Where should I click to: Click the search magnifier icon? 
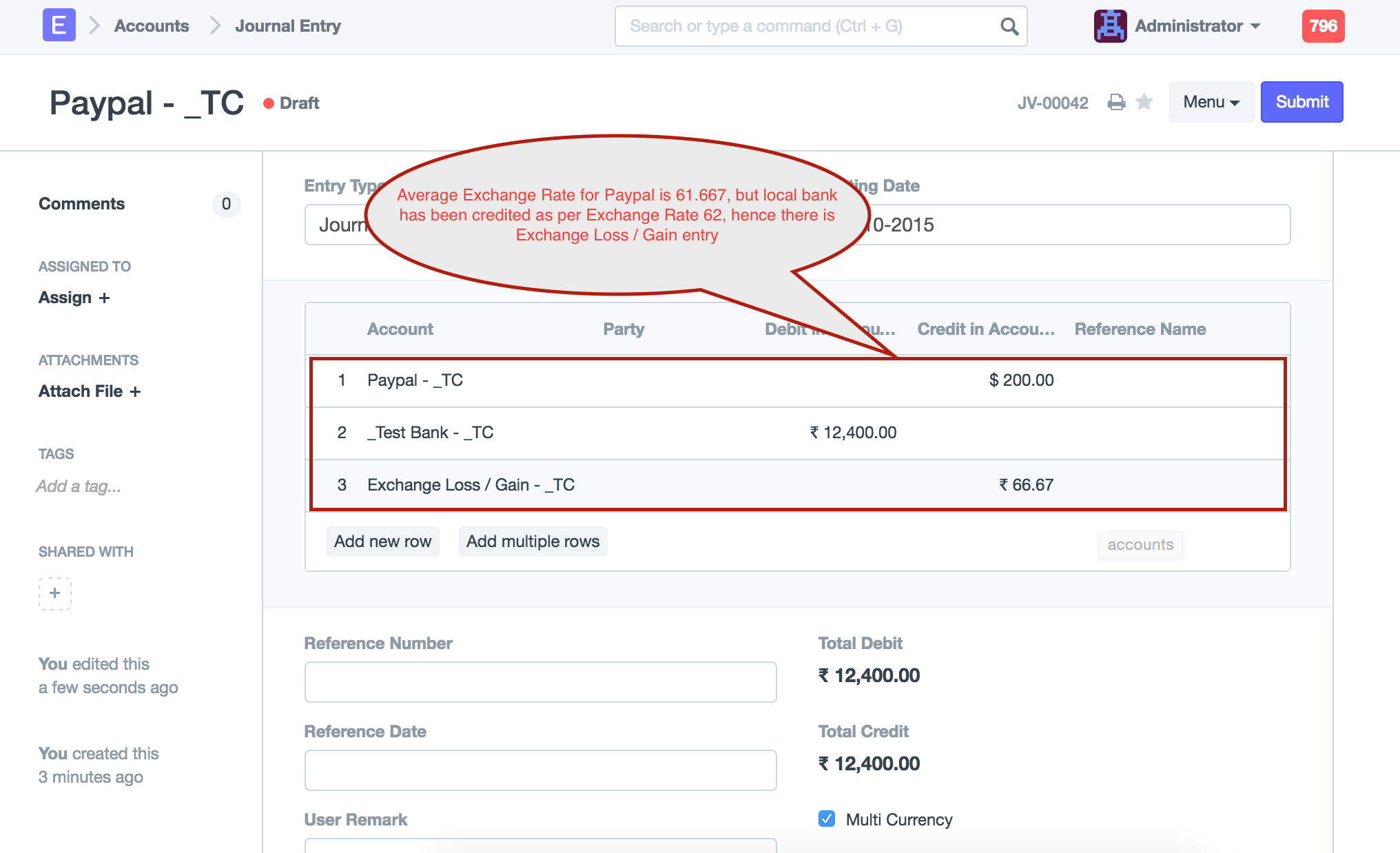click(1009, 26)
